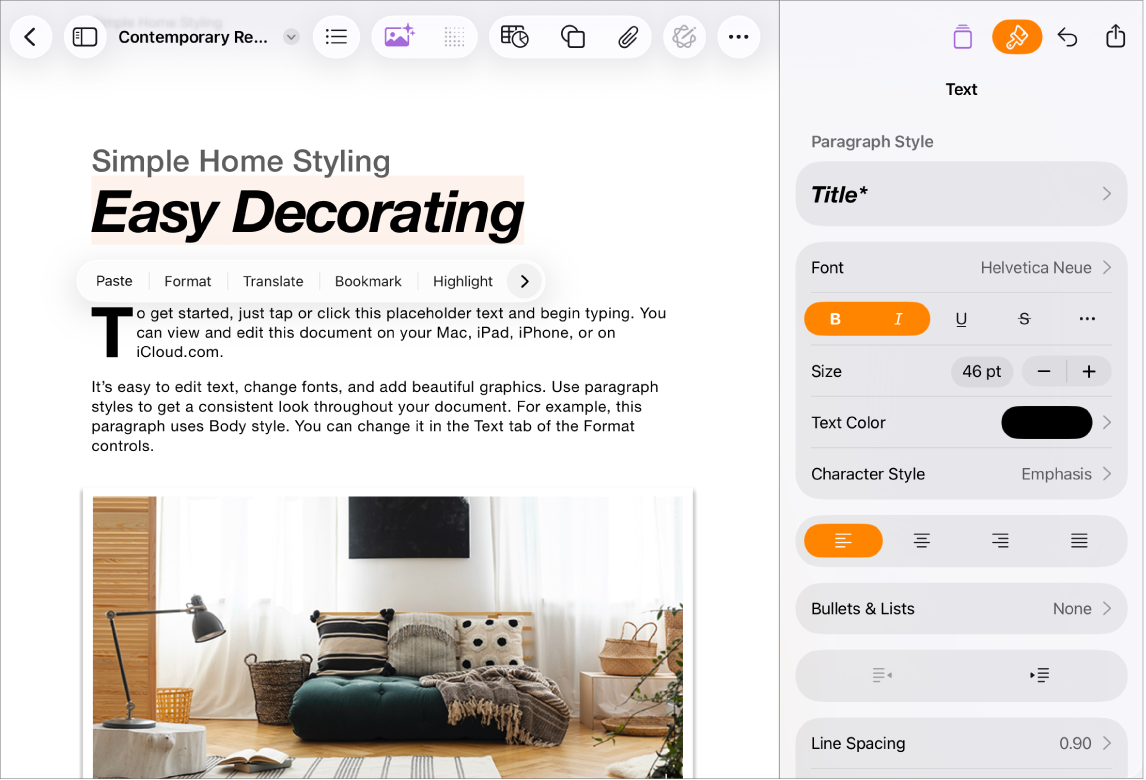This screenshot has height=780, width=1146.
Task: Insert a table or chart
Action: 514,36
